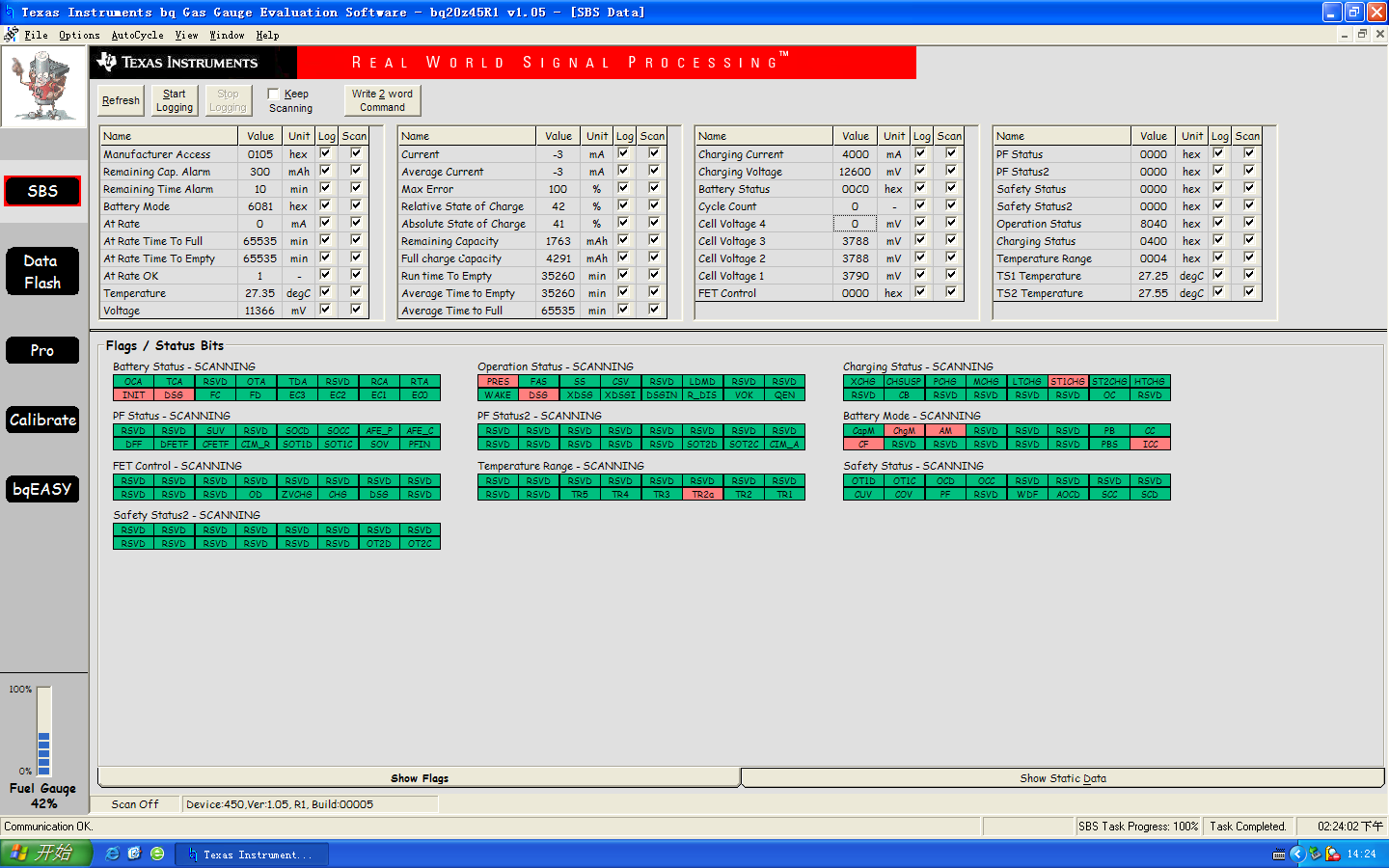The width and height of the screenshot is (1389, 868).
Task: Open the SBS screen from the sidebar
Action: [x=42, y=191]
